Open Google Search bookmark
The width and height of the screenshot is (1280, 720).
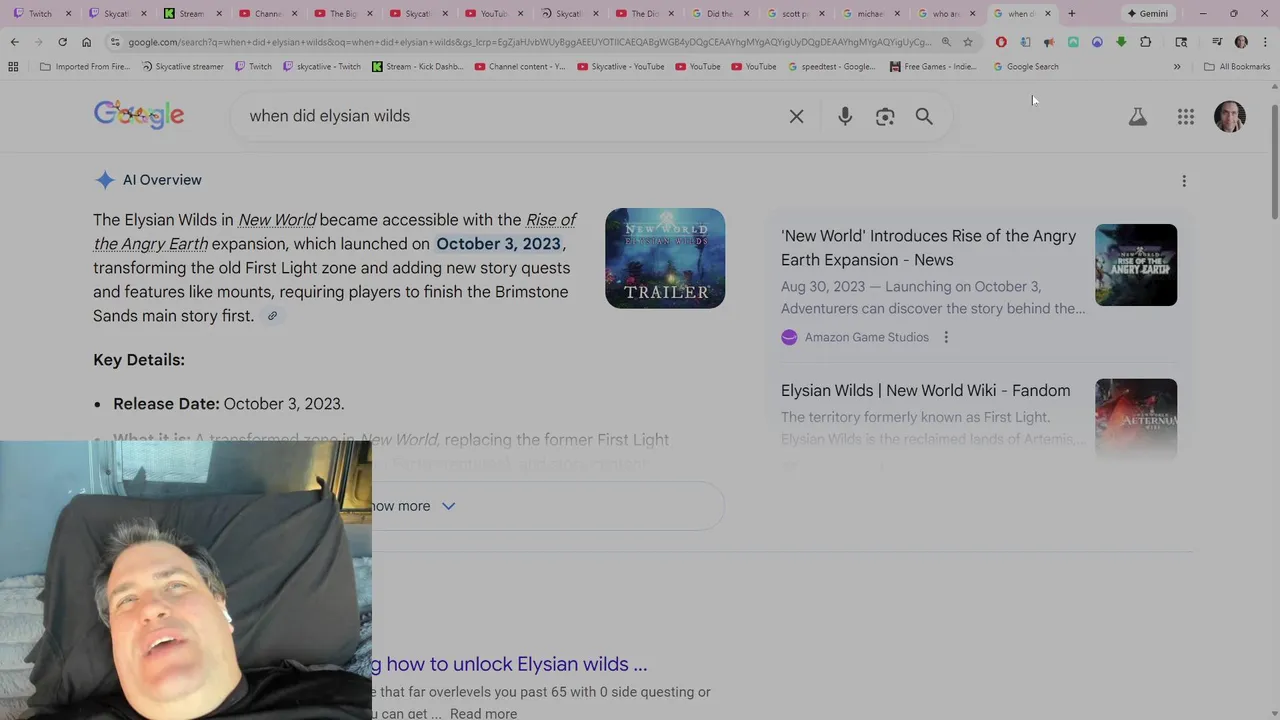click(1026, 67)
